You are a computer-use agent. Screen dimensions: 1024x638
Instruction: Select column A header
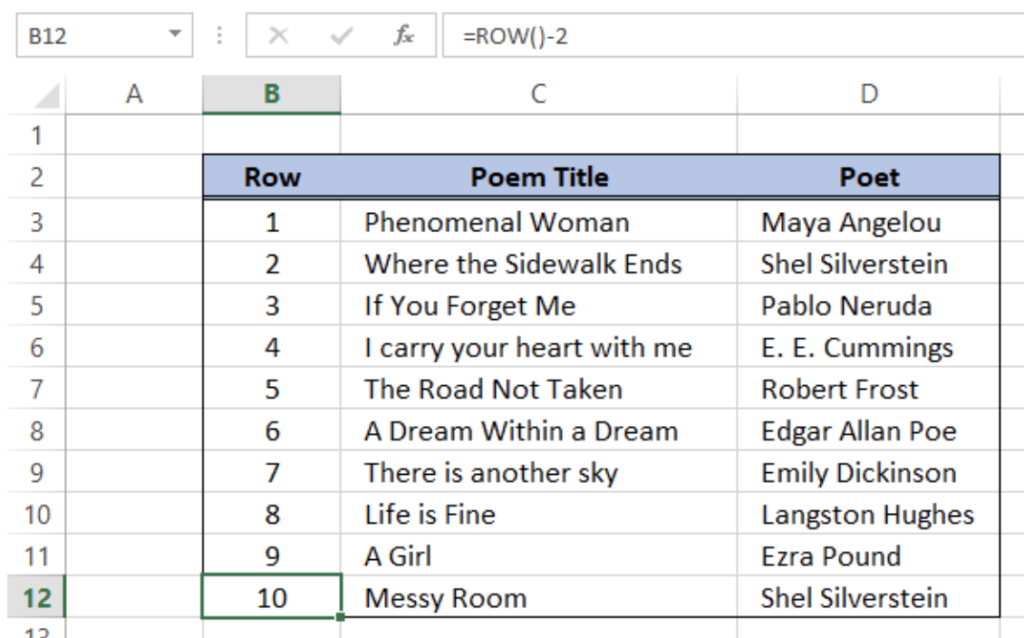[134, 94]
